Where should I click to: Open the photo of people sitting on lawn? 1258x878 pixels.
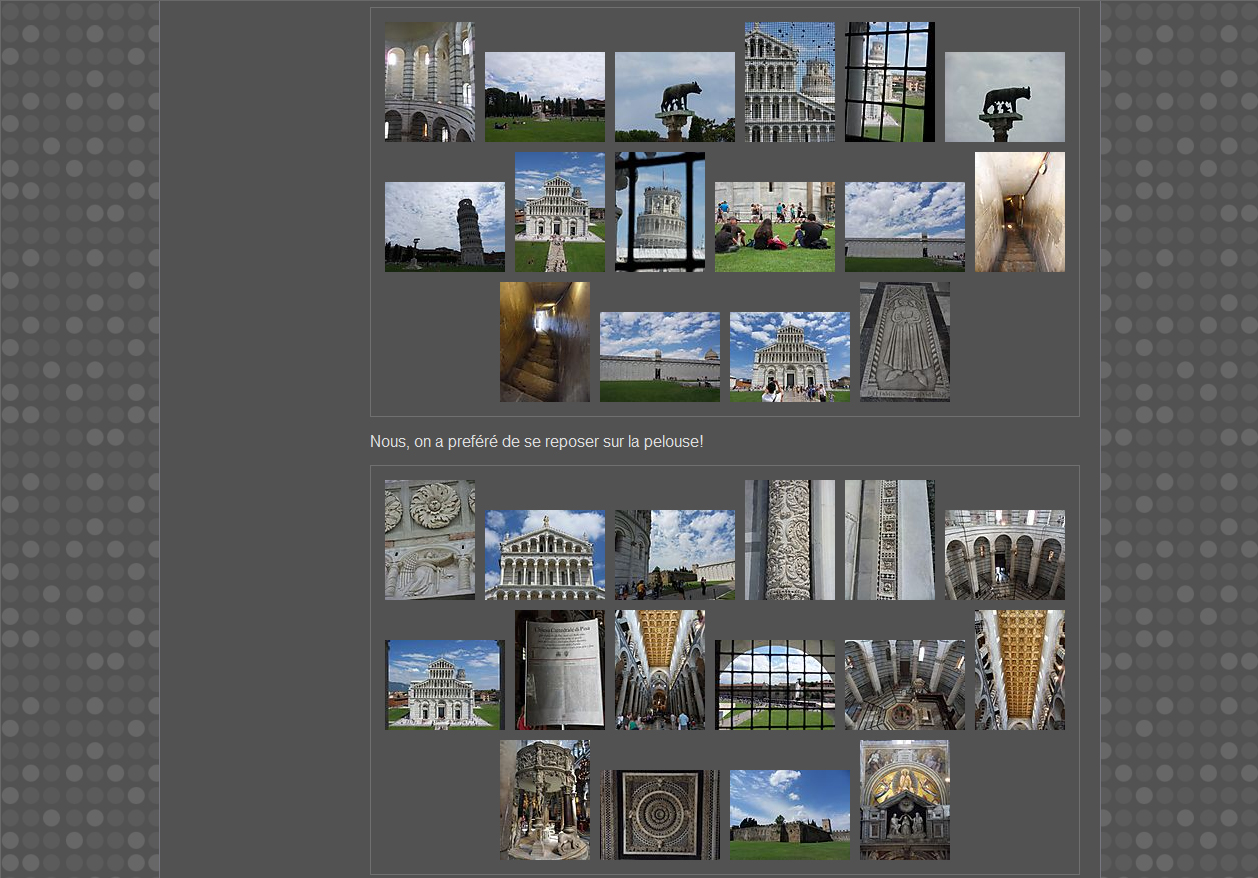point(774,227)
